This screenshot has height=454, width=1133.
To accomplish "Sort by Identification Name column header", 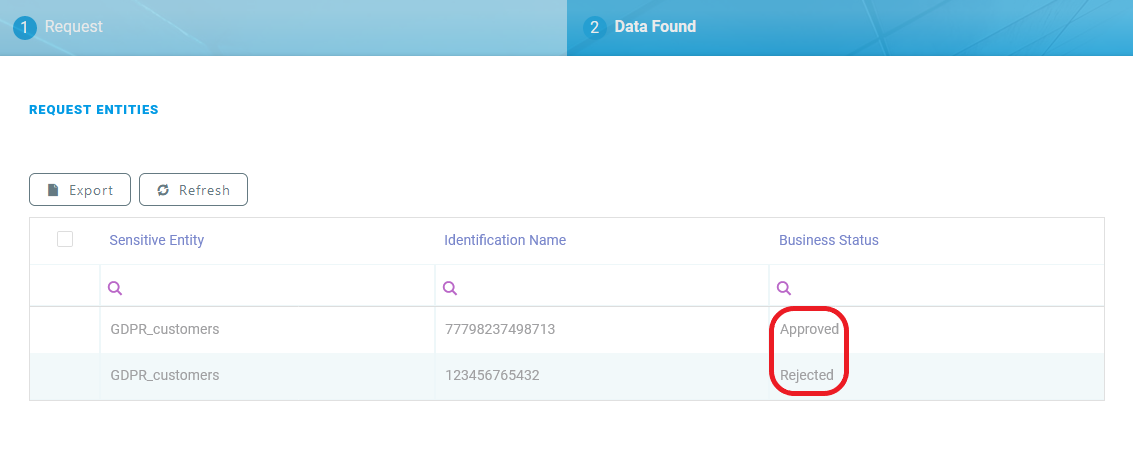I will [505, 240].
